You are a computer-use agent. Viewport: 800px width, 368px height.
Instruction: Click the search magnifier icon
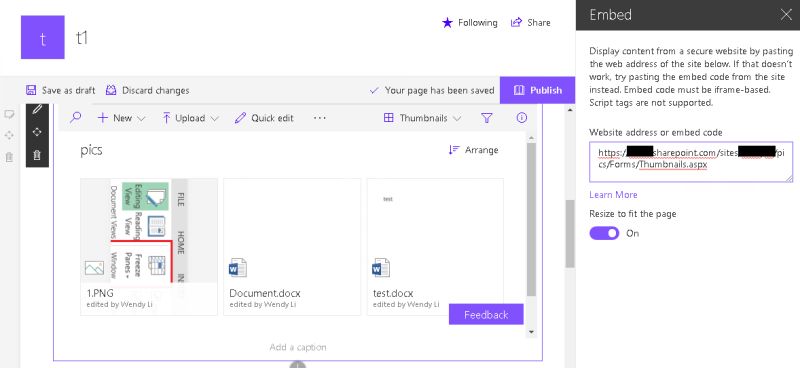point(76,118)
